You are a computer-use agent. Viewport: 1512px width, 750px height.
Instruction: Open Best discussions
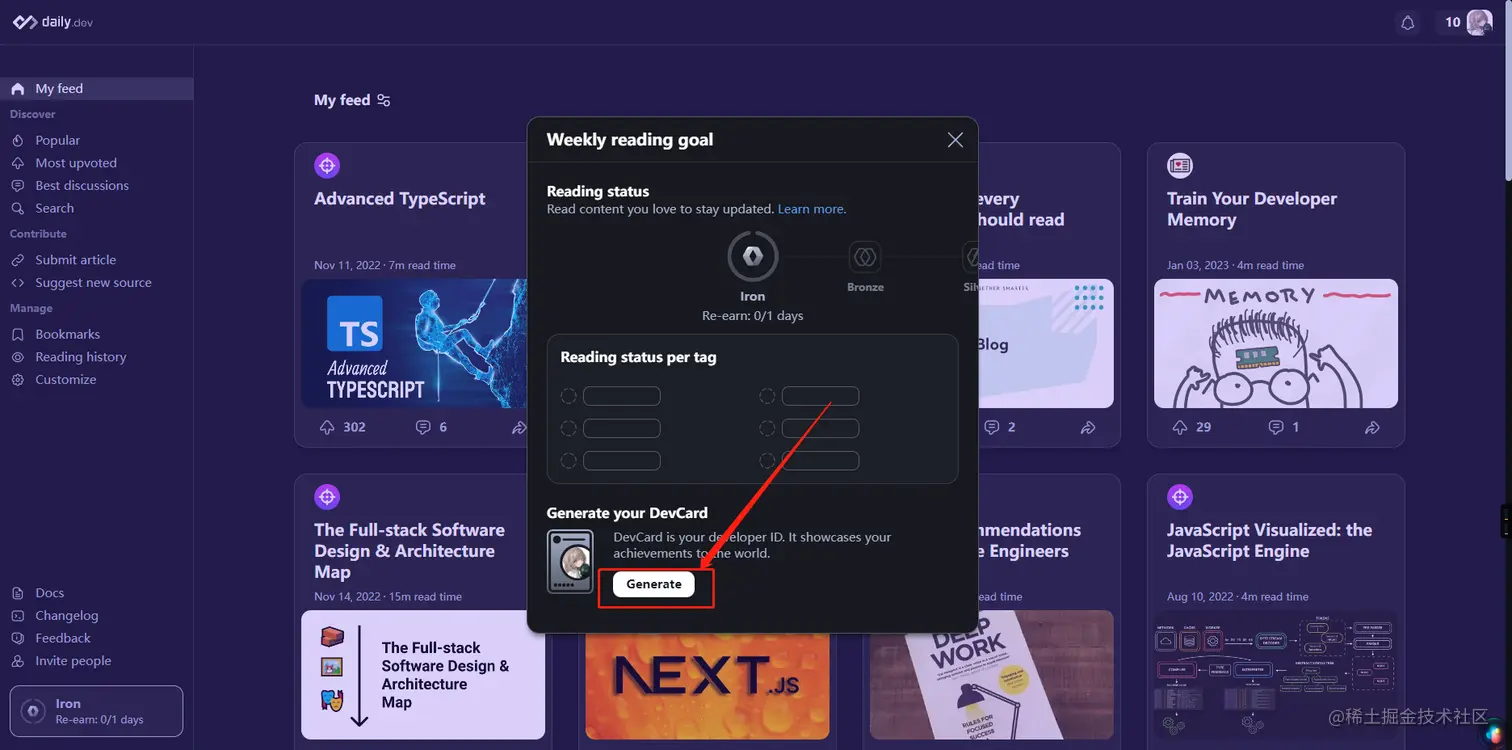(x=82, y=186)
